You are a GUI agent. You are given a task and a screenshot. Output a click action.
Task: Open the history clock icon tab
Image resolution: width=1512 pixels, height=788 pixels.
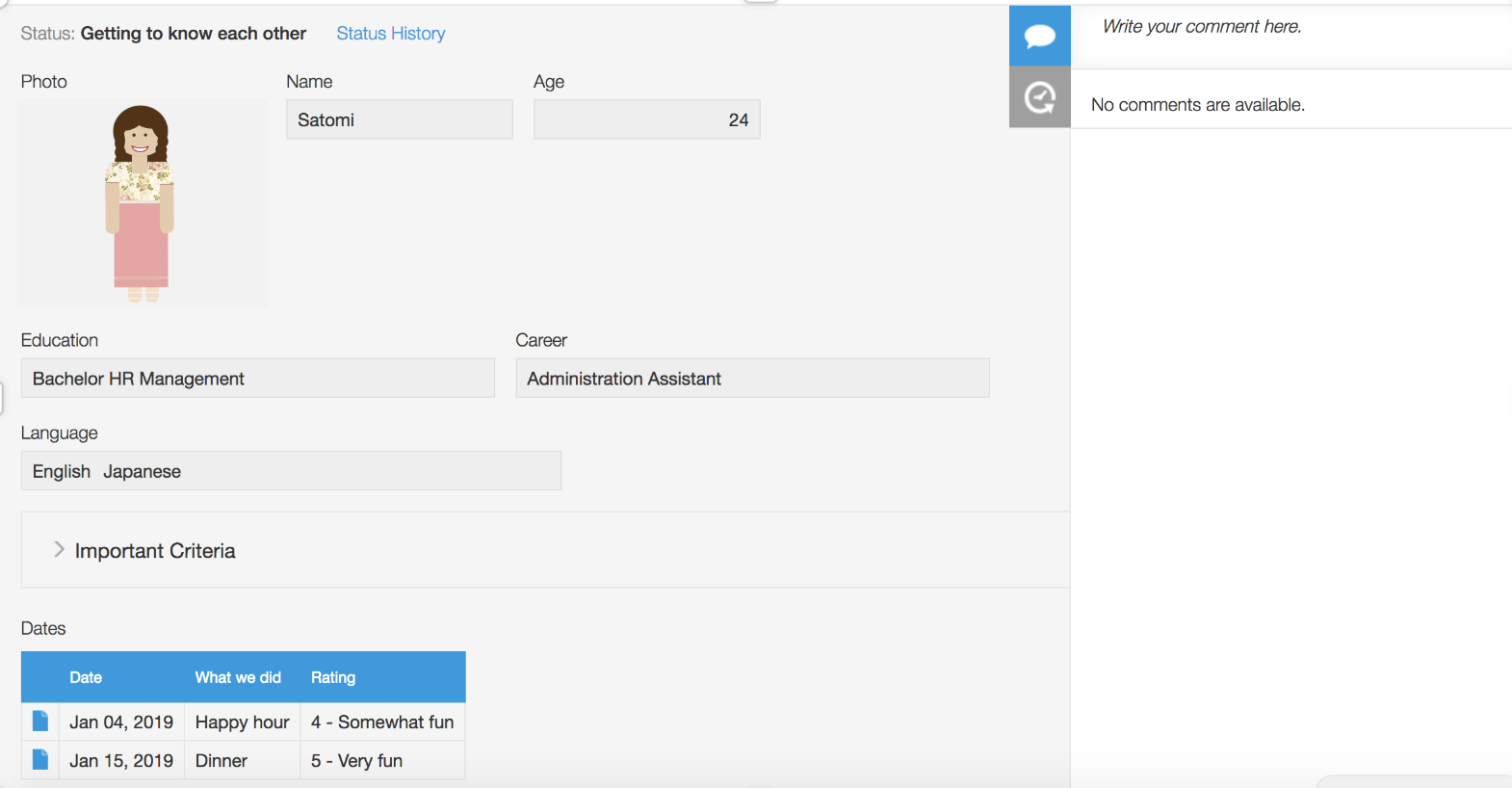click(x=1039, y=97)
